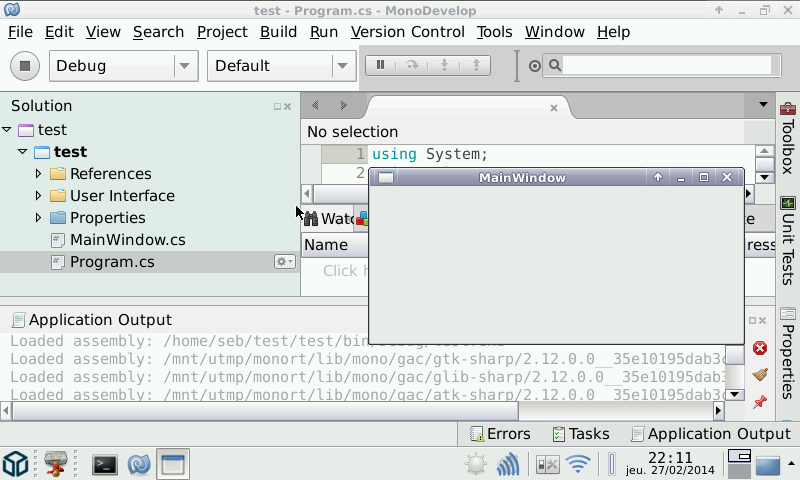Viewport: 800px width, 480px height.
Task: Open the Build menu
Action: pos(278,31)
